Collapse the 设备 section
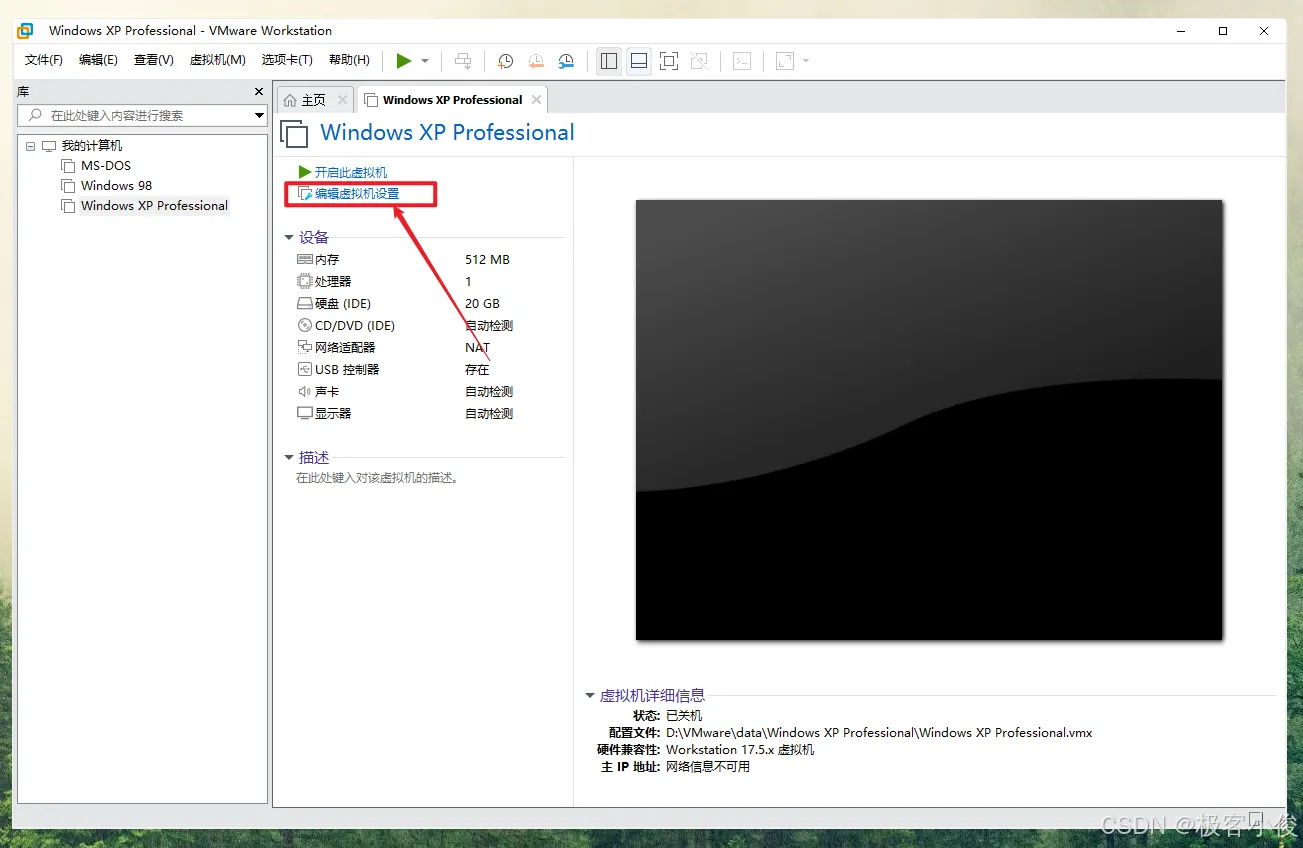The image size is (1303, 848). [x=289, y=238]
